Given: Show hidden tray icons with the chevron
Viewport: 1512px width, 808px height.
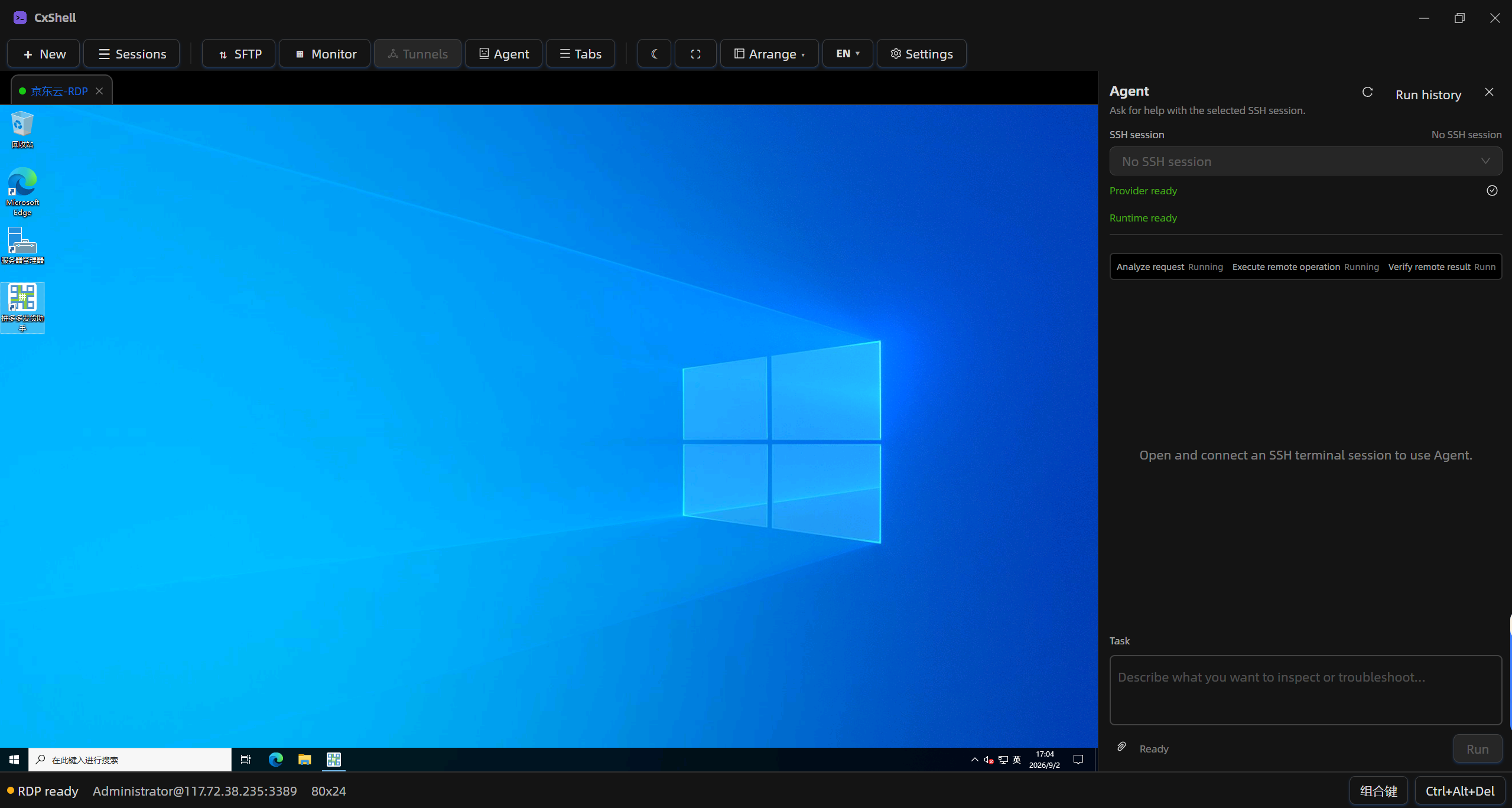Looking at the screenshot, I should pos(974,760).
